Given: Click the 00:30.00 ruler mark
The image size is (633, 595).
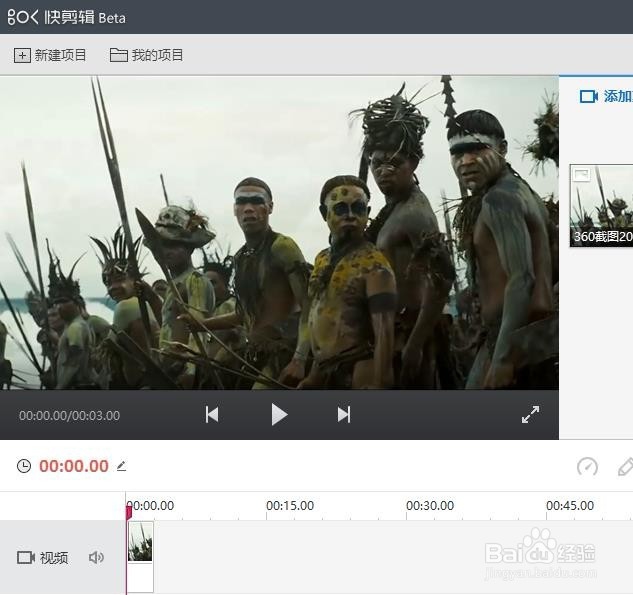Looking at the screenshot, I should [430, 505].
